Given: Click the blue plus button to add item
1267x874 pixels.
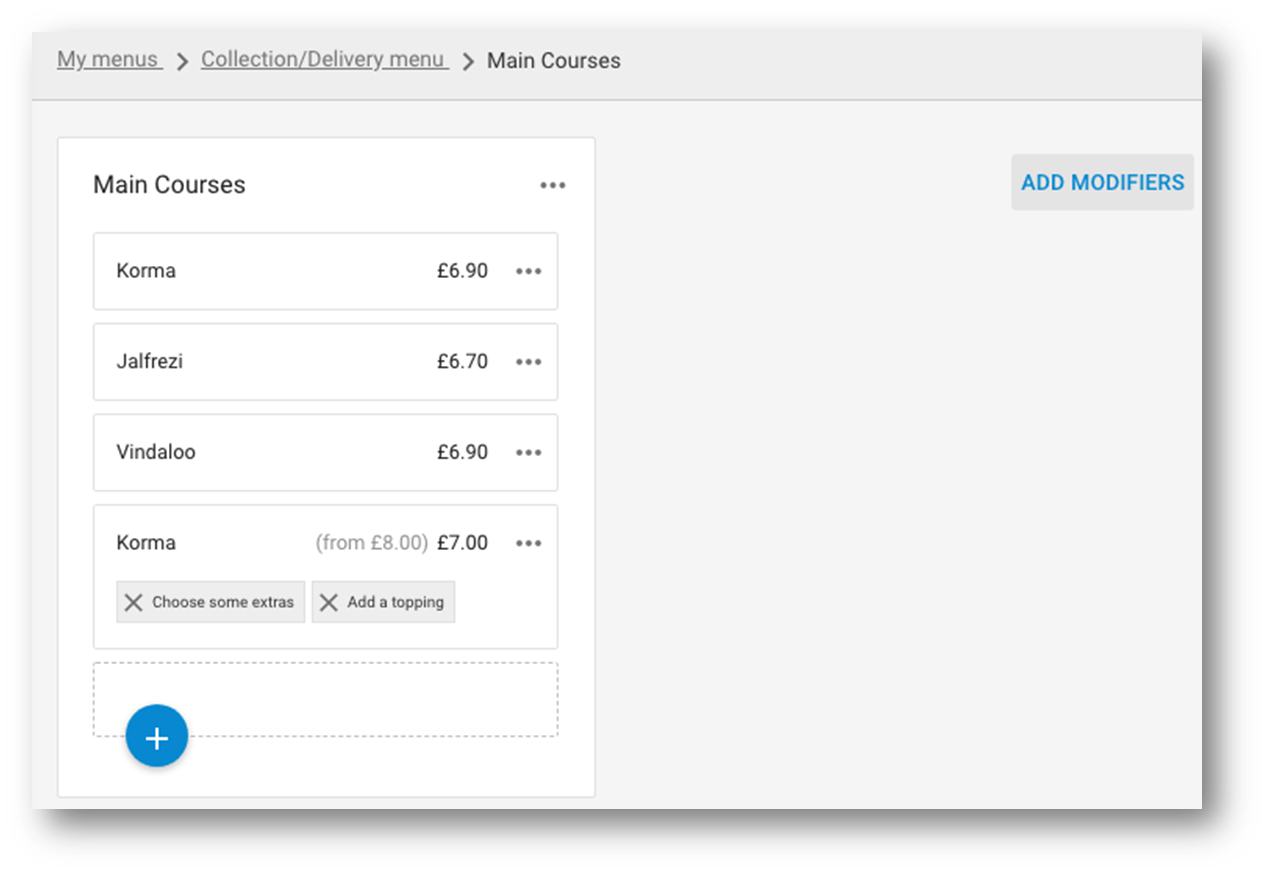Looking at the screenshot, I should point(156,736).
